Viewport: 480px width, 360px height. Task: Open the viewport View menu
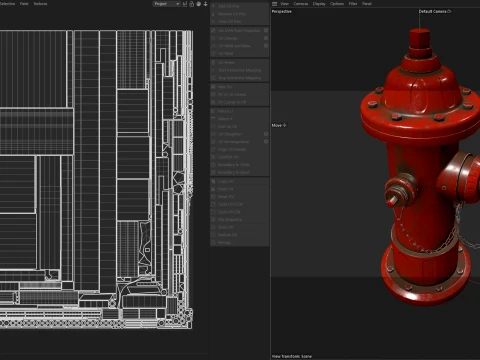(x=284, y=4)
